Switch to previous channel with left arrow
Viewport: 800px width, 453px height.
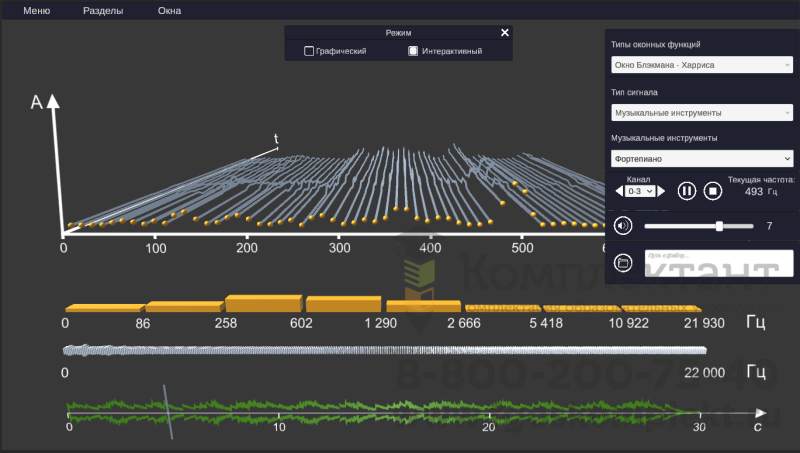pyautogui.click(x=619, y=190)
